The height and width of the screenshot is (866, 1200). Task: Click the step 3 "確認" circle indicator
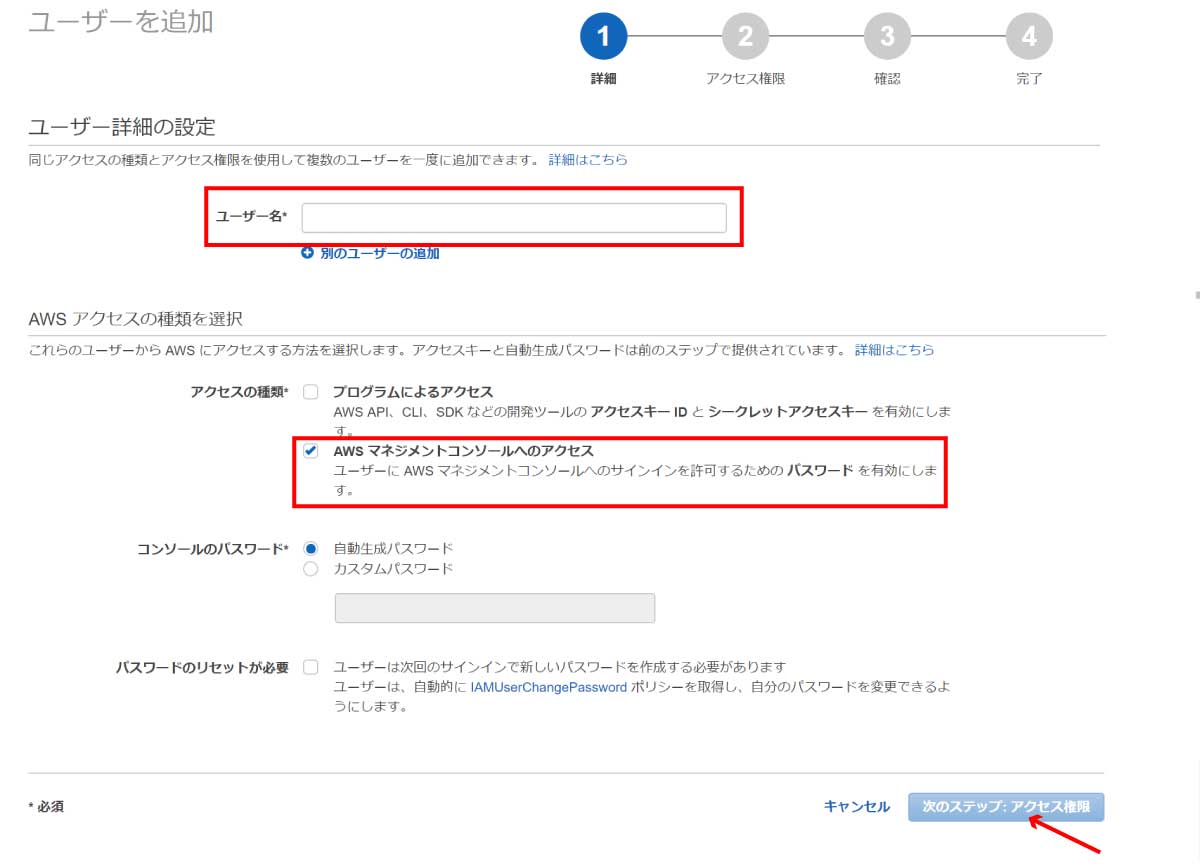click(x=888, y=36)
